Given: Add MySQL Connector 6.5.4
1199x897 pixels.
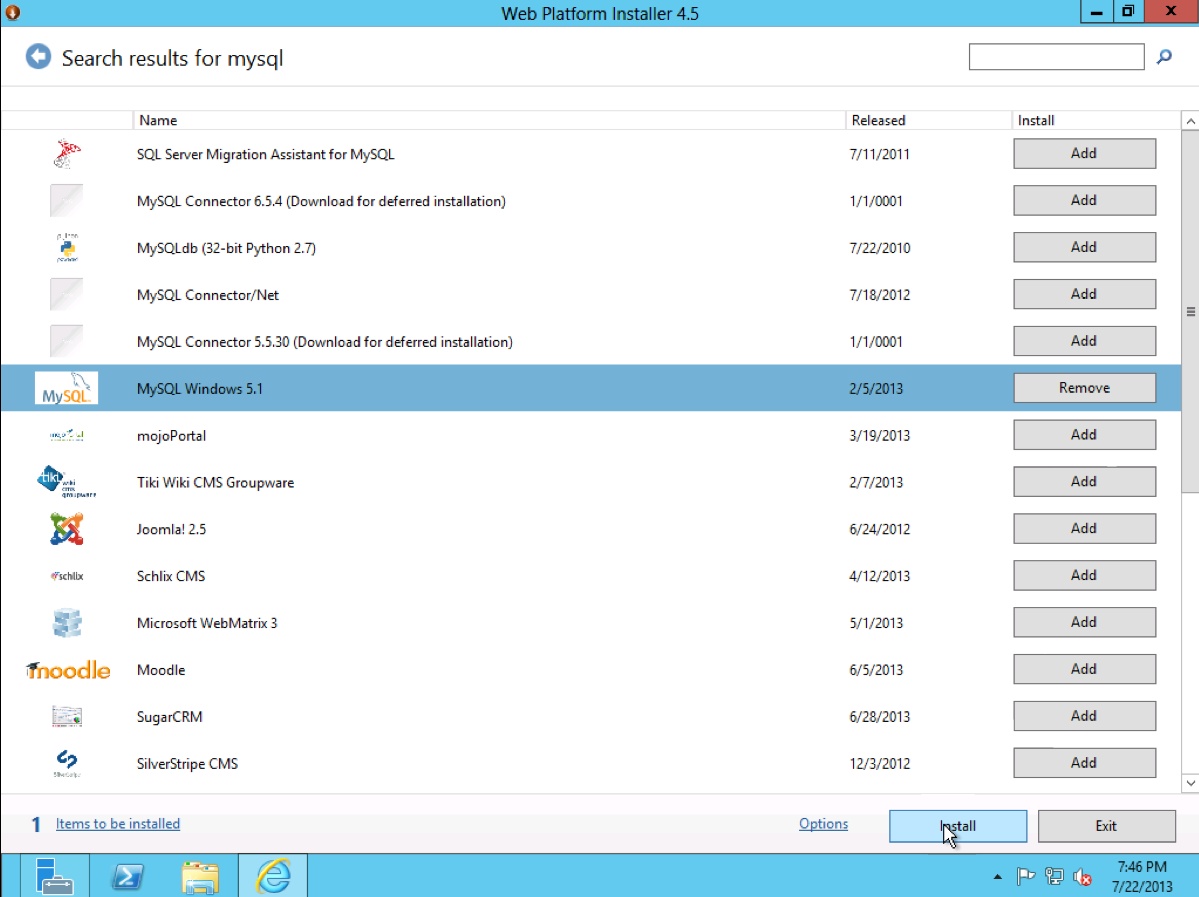Looking at the screenshot, I should click(x=1084, y=200).
